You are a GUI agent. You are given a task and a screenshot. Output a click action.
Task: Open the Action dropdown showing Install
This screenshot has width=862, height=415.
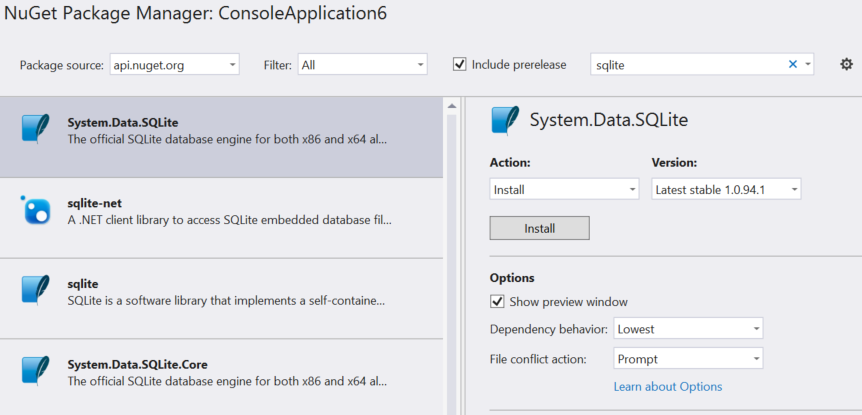click(564, 190)
